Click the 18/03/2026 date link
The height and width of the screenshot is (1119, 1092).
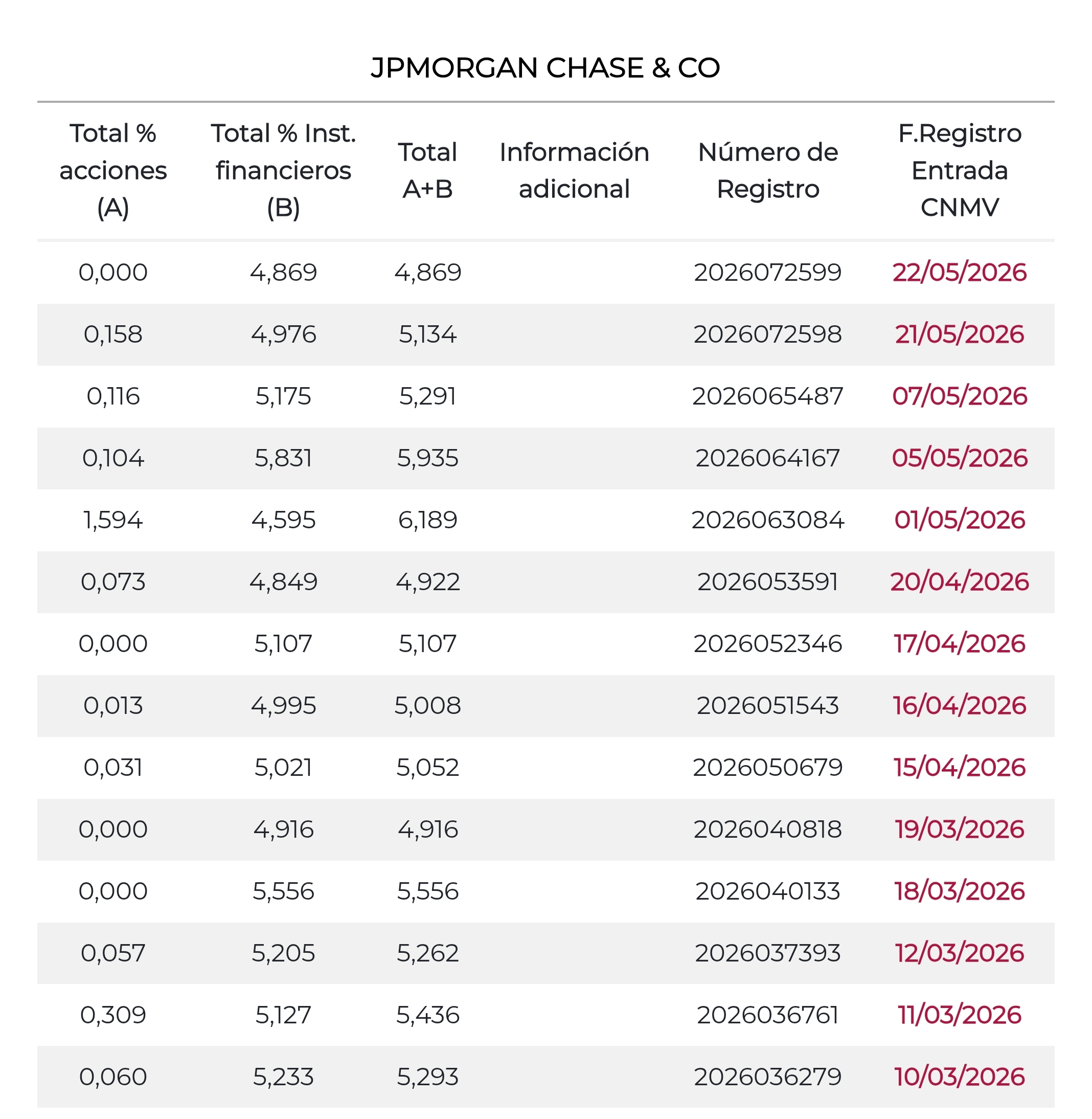pyautogui.click(x=960, y=892)
